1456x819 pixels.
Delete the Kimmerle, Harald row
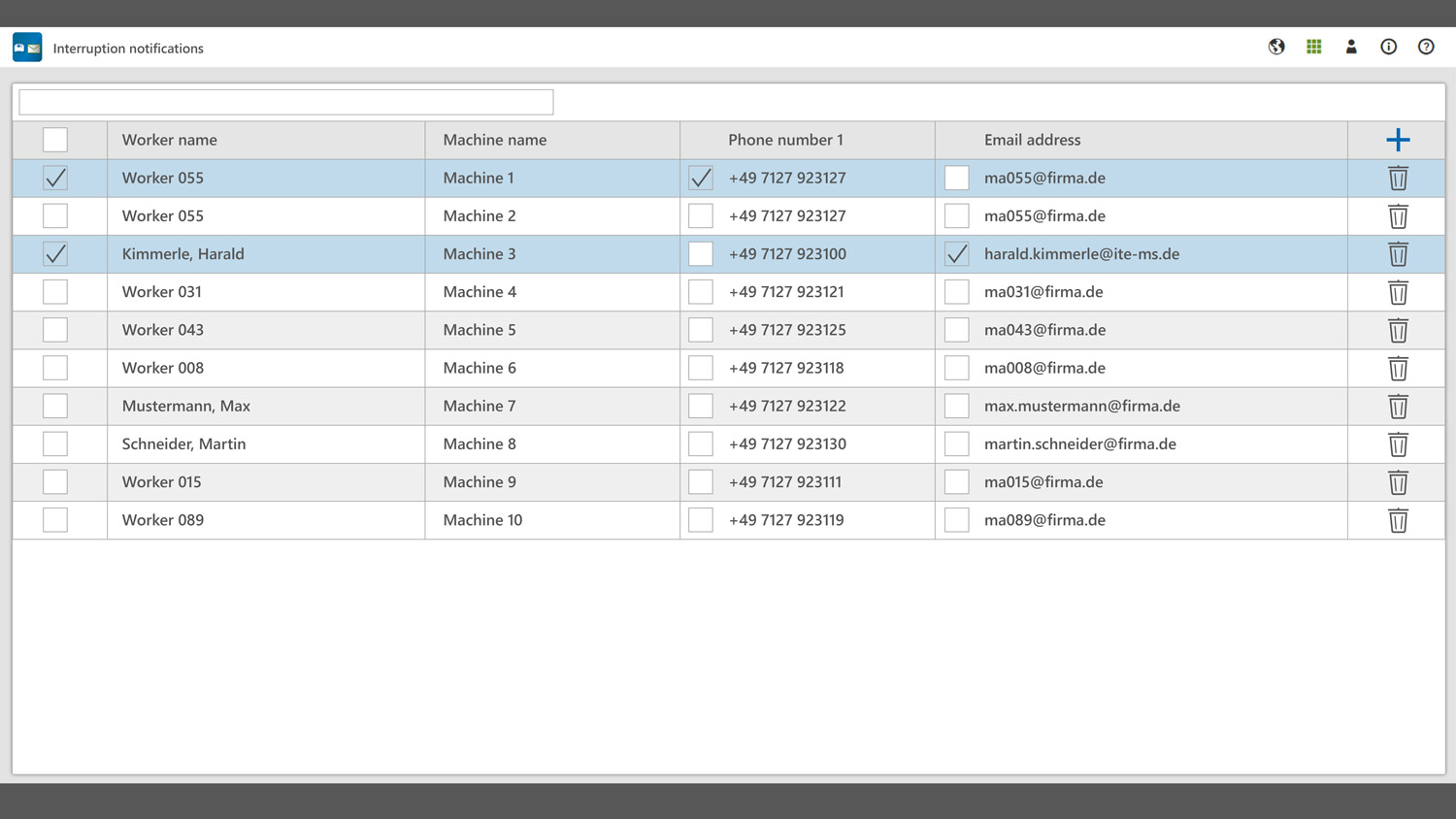[x=1398, y=254]
